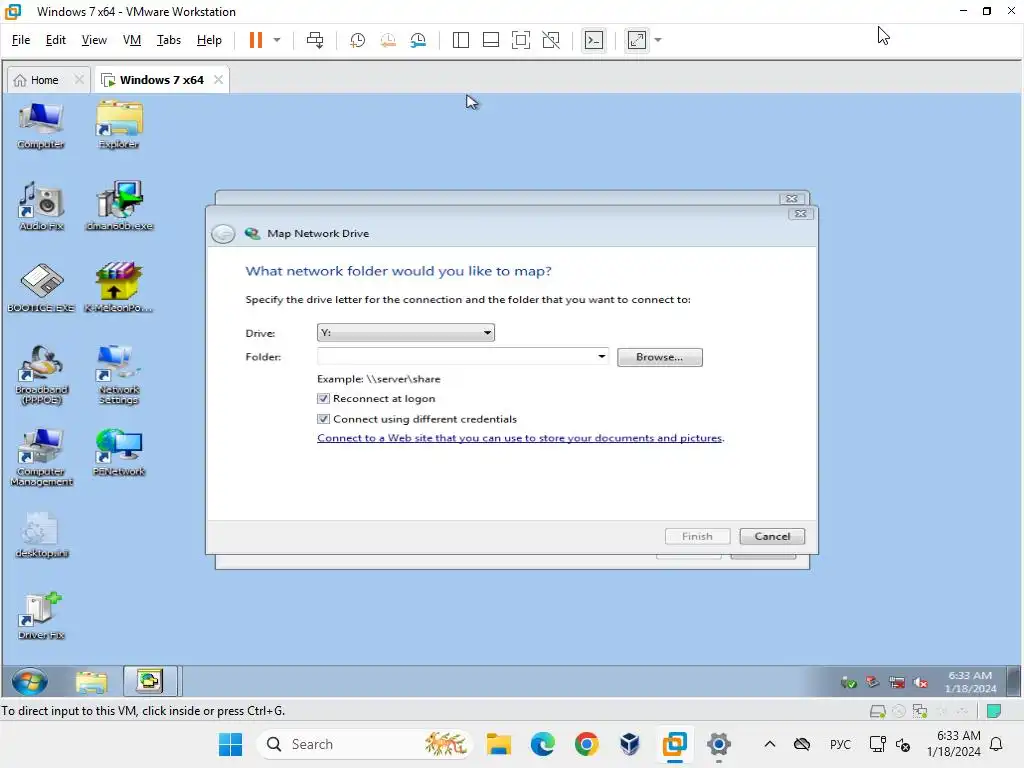This screenshot has height=768, width=1024.
Task: Select the Computer Management icon
Action: tap(41, 458)
